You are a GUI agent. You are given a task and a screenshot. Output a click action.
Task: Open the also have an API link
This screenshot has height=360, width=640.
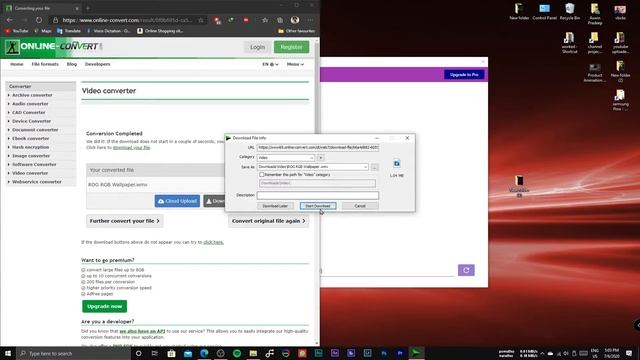(x=142, y=331)
